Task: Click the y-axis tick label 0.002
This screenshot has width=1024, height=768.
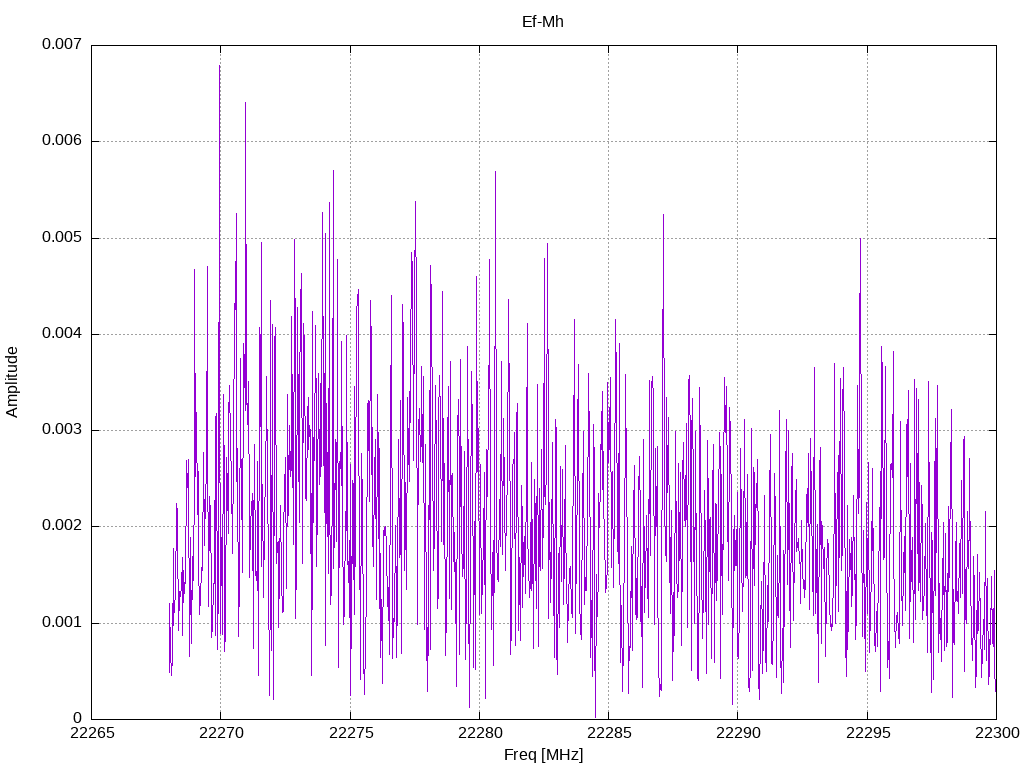Action: [x=62, y=526]
